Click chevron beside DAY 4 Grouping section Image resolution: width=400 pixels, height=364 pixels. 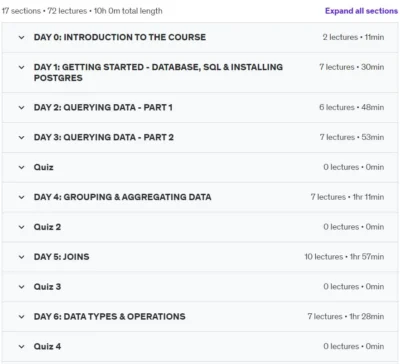[x=21, y=197]
